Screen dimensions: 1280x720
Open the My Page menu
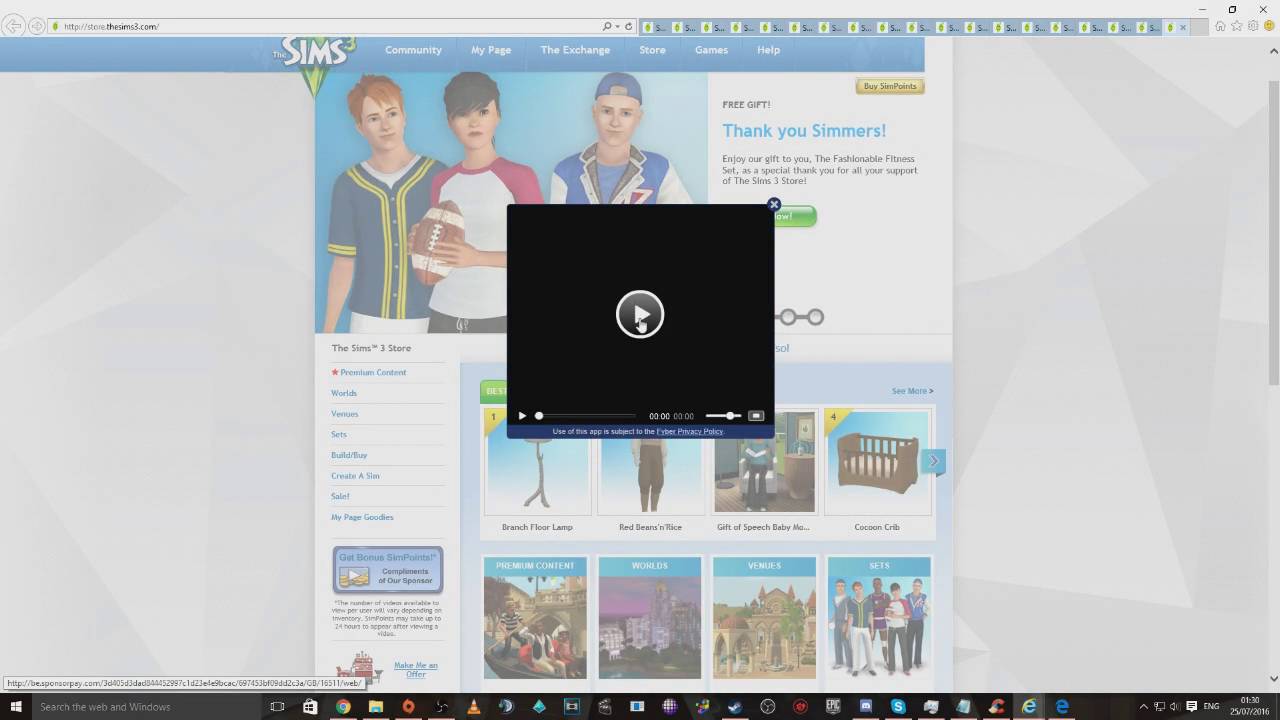pos(491,50)
